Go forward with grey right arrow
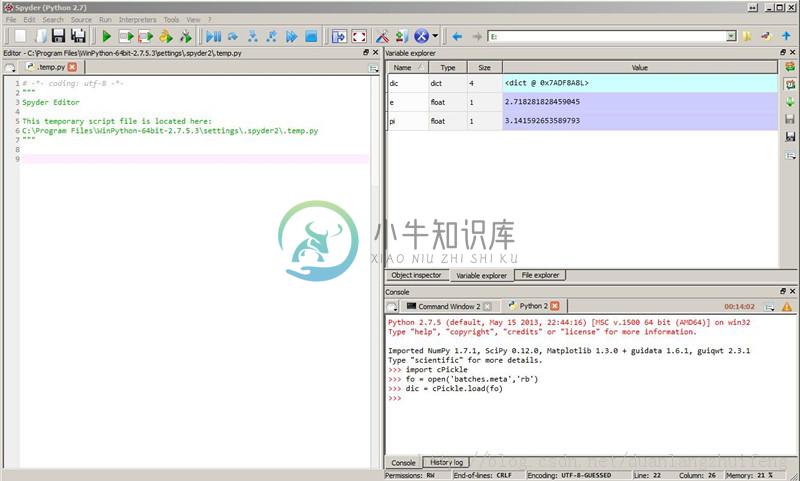Screen dimensions: 800x481 477,36
